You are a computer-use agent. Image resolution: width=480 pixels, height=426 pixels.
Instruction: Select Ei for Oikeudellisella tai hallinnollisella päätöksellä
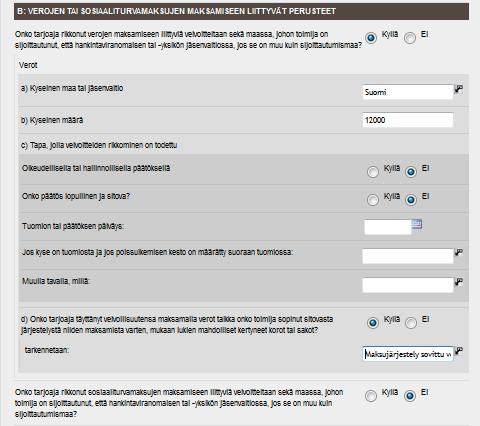[x=411, y=172]
